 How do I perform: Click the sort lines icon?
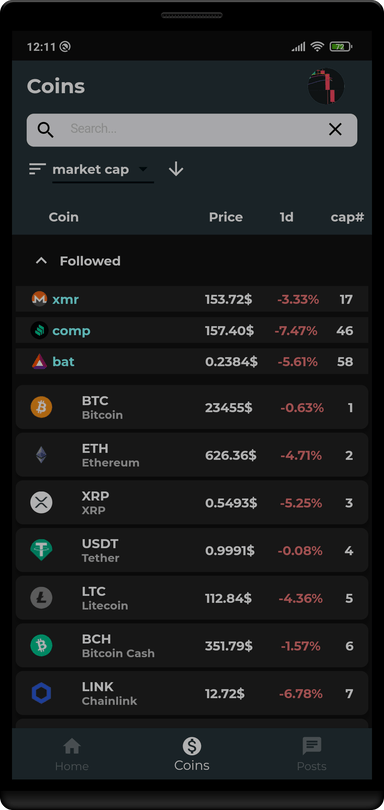click(37, 169)
